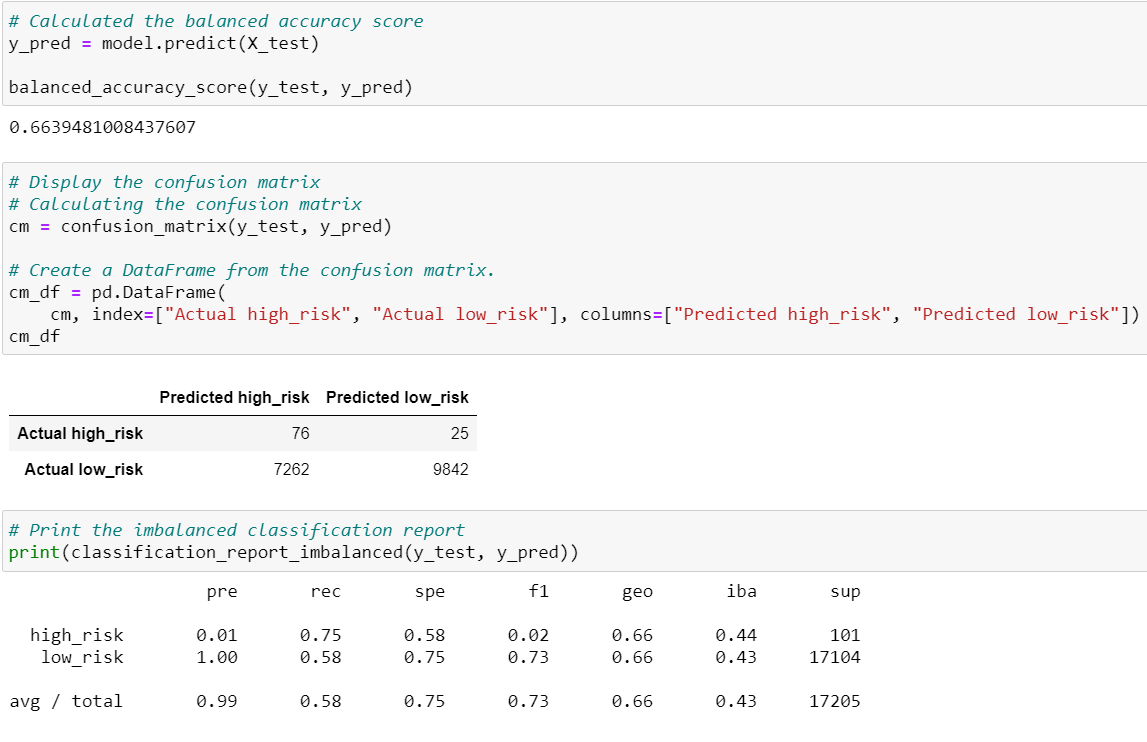1147x742 pixels.
Task: Click the support value 17205
Action: pyautogui.click(x=836, y=701)
